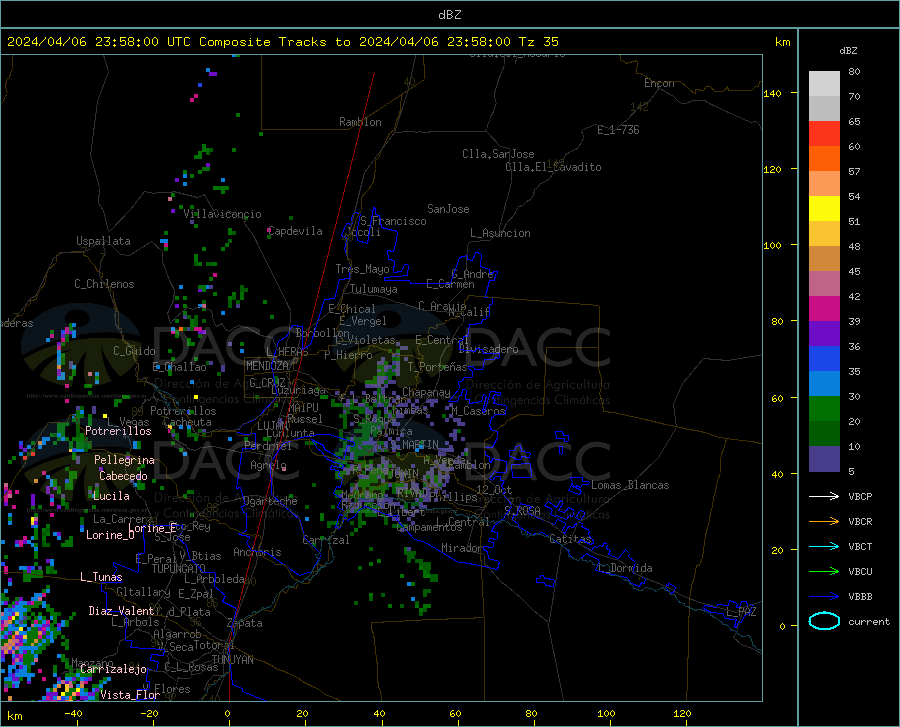Pick the light blue swatch in dBZ scale

(824, 384)
